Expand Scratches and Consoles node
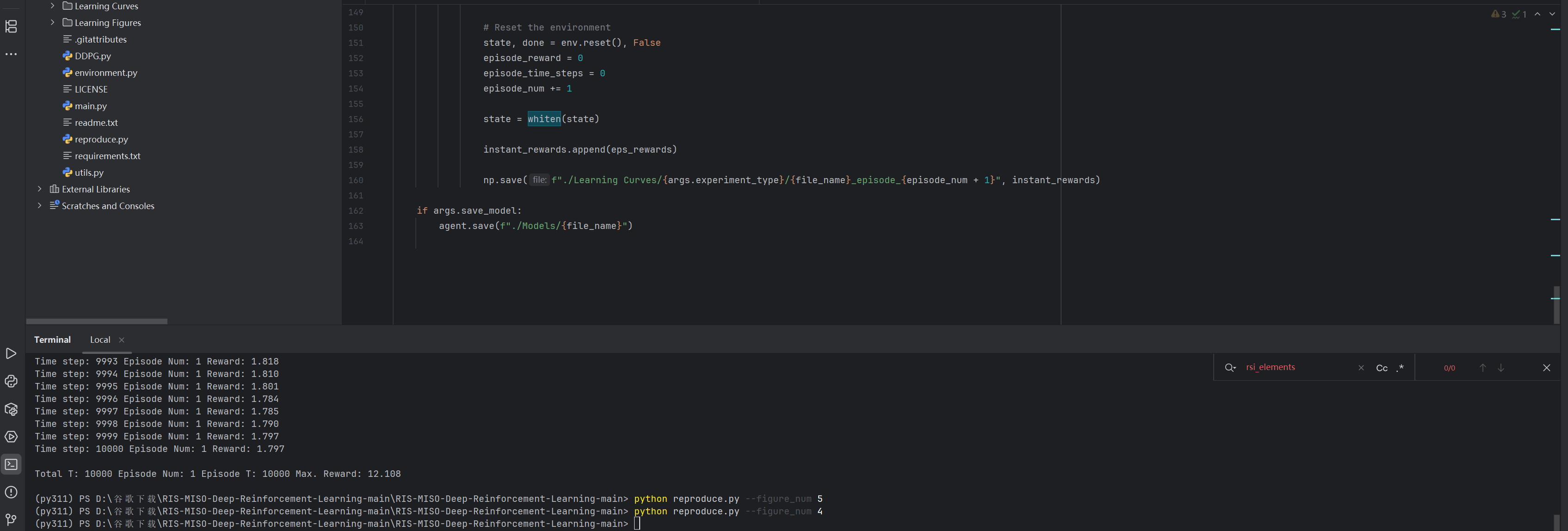 [40, 206]
